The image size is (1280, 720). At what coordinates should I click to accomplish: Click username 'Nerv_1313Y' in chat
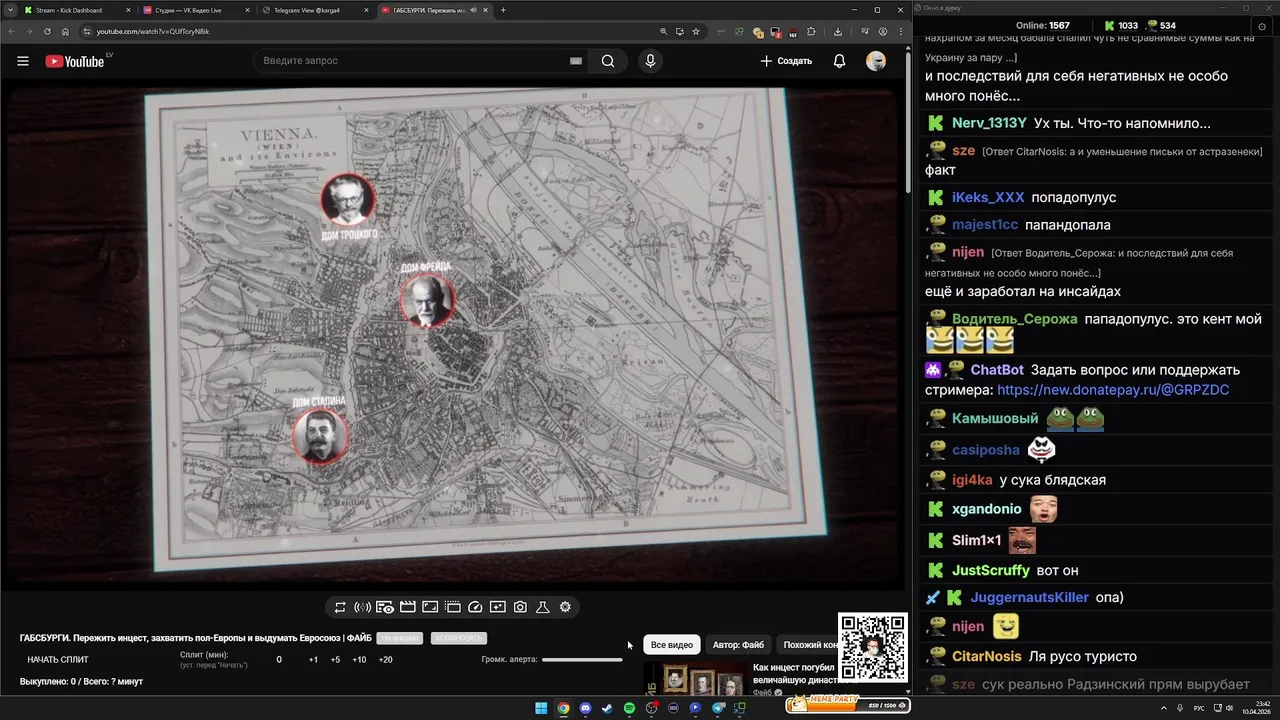pyautogui.click(x=989, y=123)
